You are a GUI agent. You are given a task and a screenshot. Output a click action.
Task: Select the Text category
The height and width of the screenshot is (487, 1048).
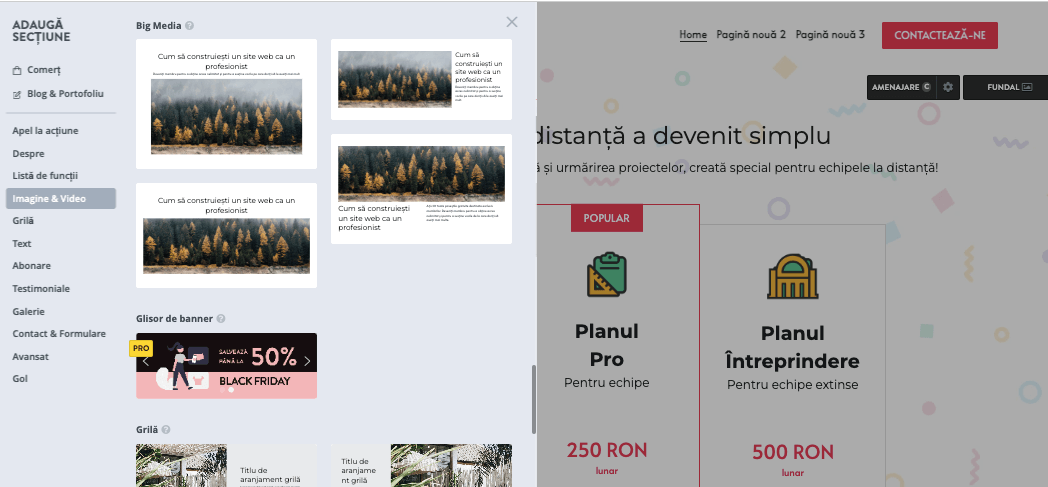21,244
